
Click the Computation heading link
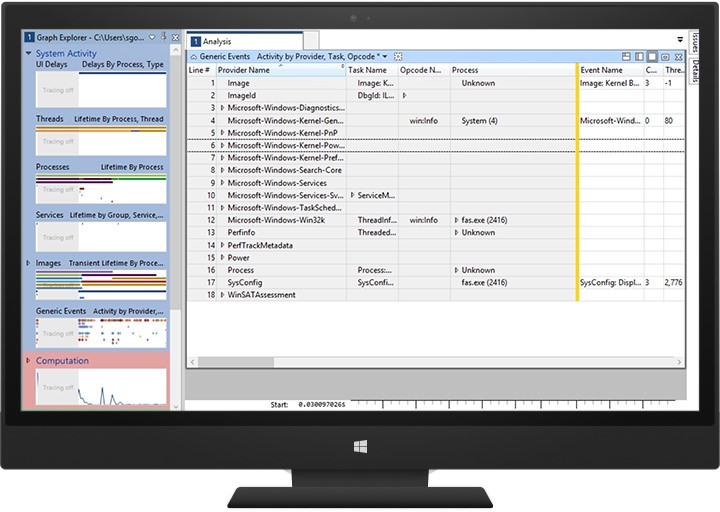62,360
